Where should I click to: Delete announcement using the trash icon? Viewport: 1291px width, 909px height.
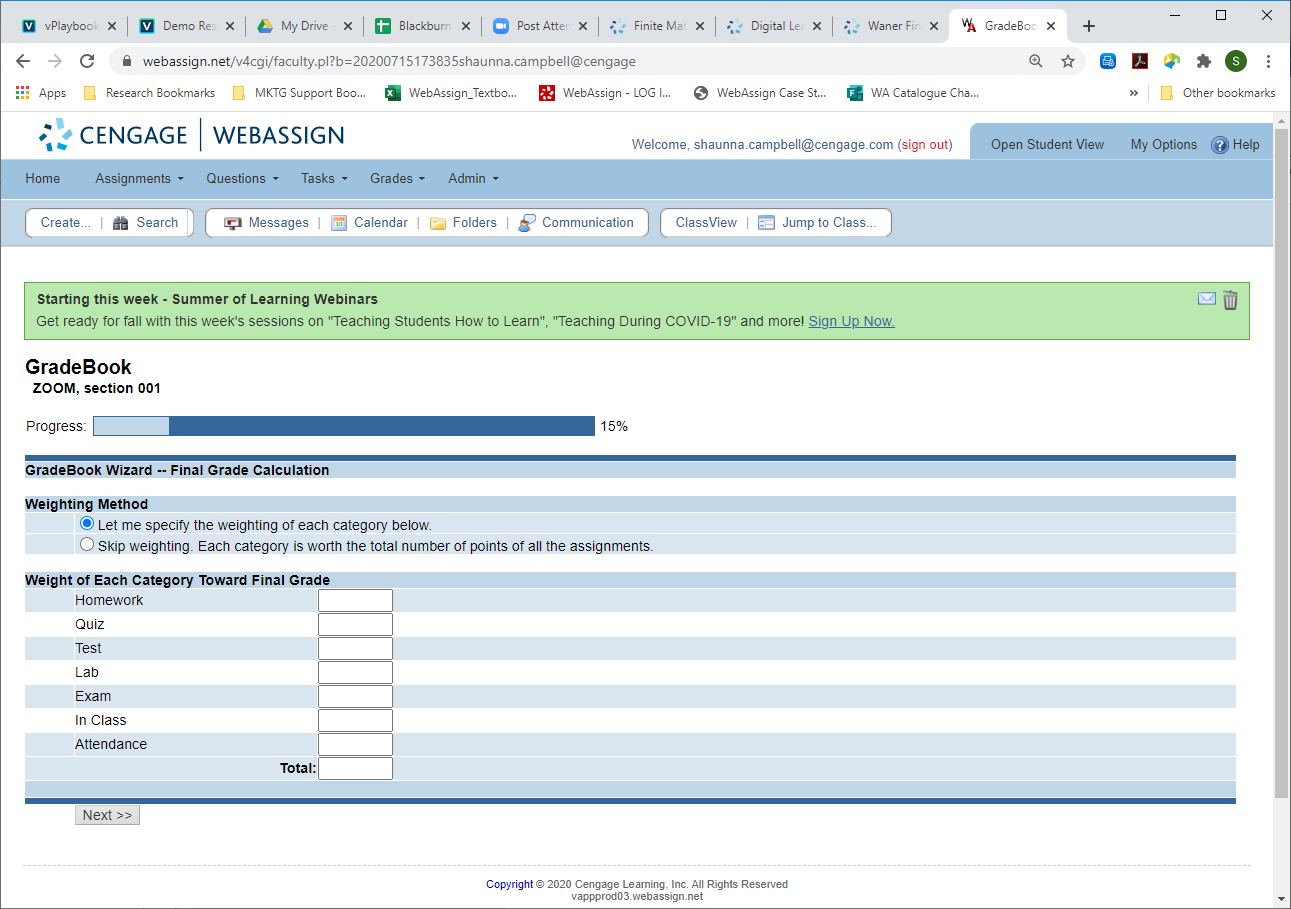[x=1230, y=300]
